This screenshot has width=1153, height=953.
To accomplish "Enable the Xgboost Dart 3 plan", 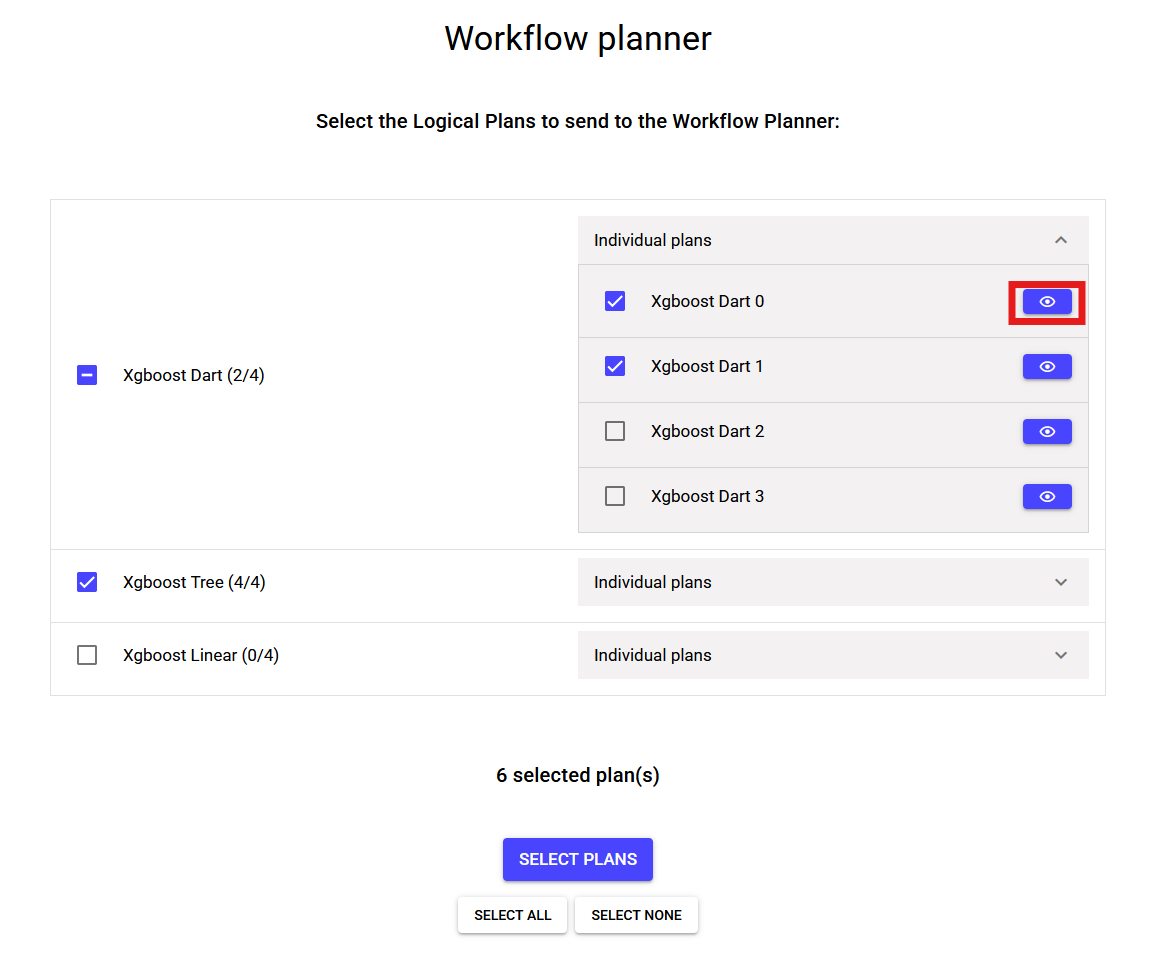I will coord(614,495).
